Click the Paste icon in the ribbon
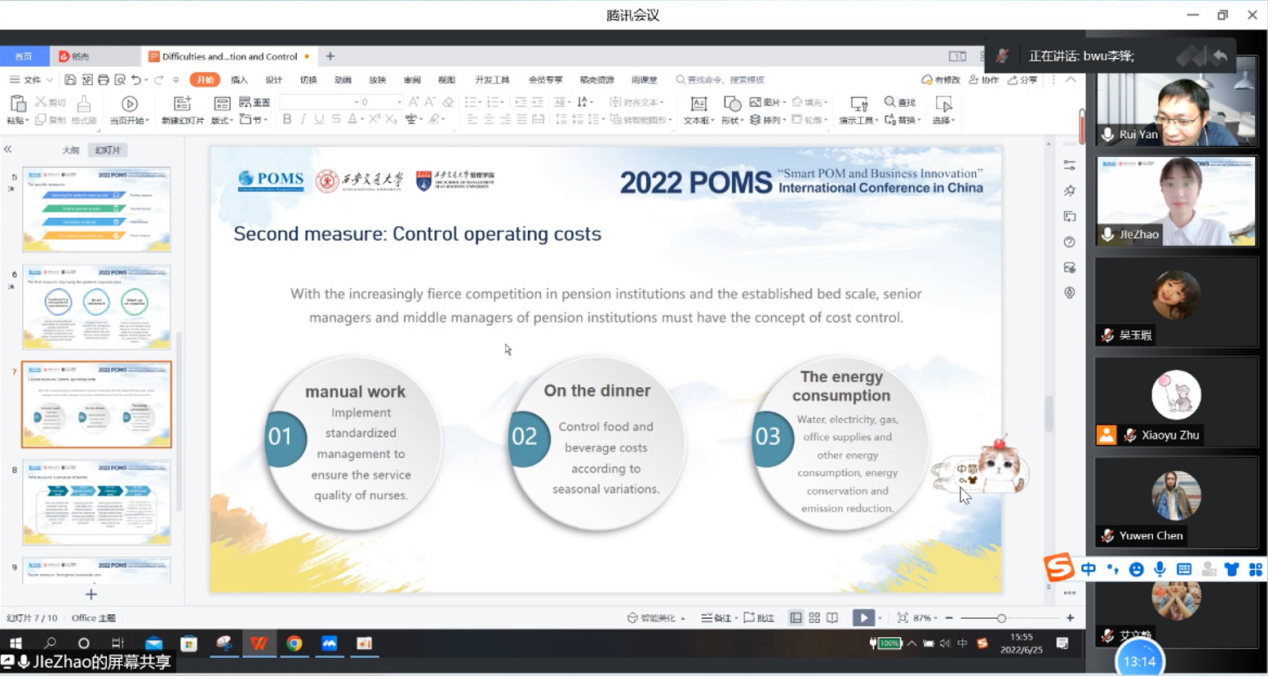 [x=17, y=104]
